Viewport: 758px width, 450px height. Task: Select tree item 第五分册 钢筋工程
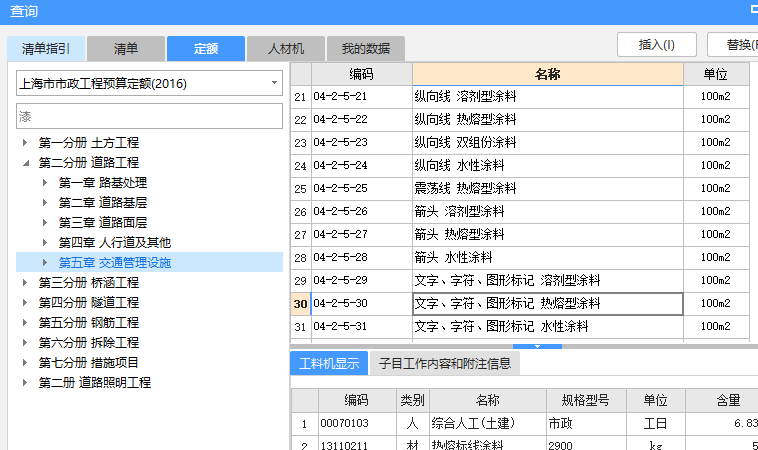[x=88, y=322]
